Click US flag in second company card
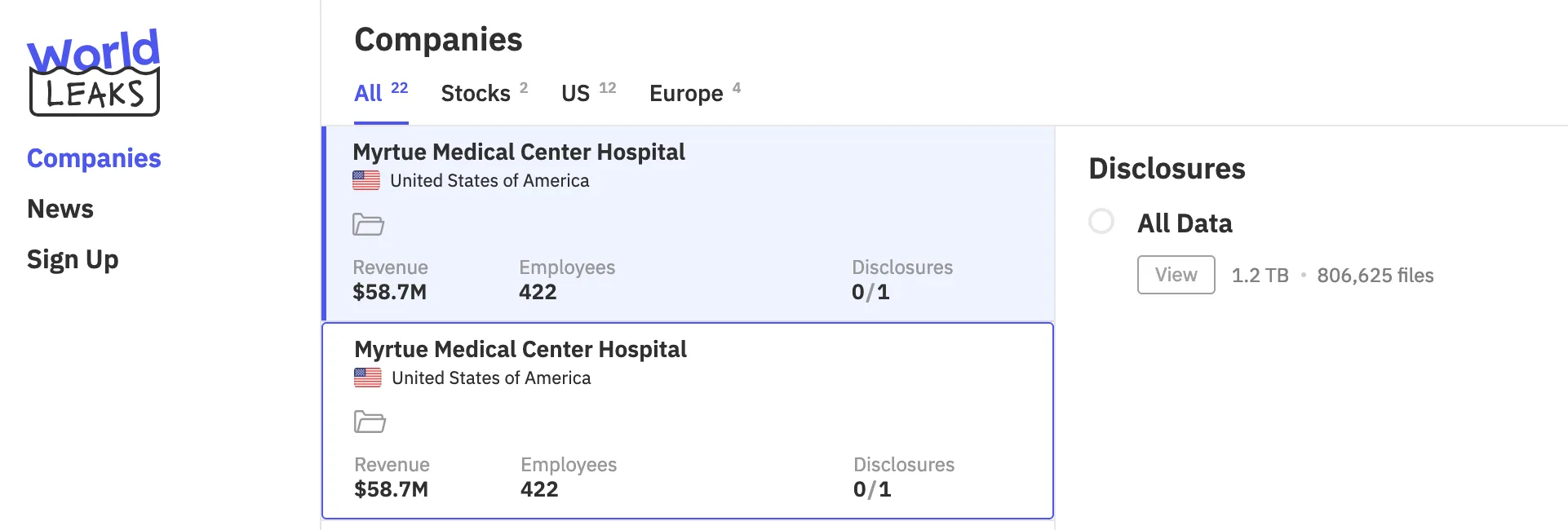Viewport: 1568px width, 530px height. tap(368, 378)
